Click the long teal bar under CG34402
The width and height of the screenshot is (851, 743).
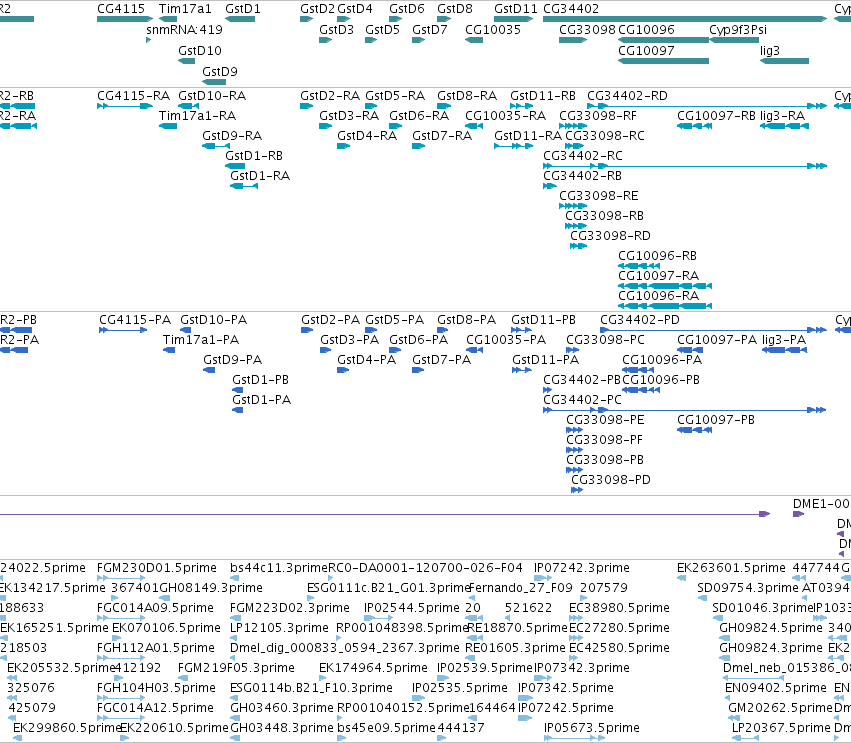[684, 19]
